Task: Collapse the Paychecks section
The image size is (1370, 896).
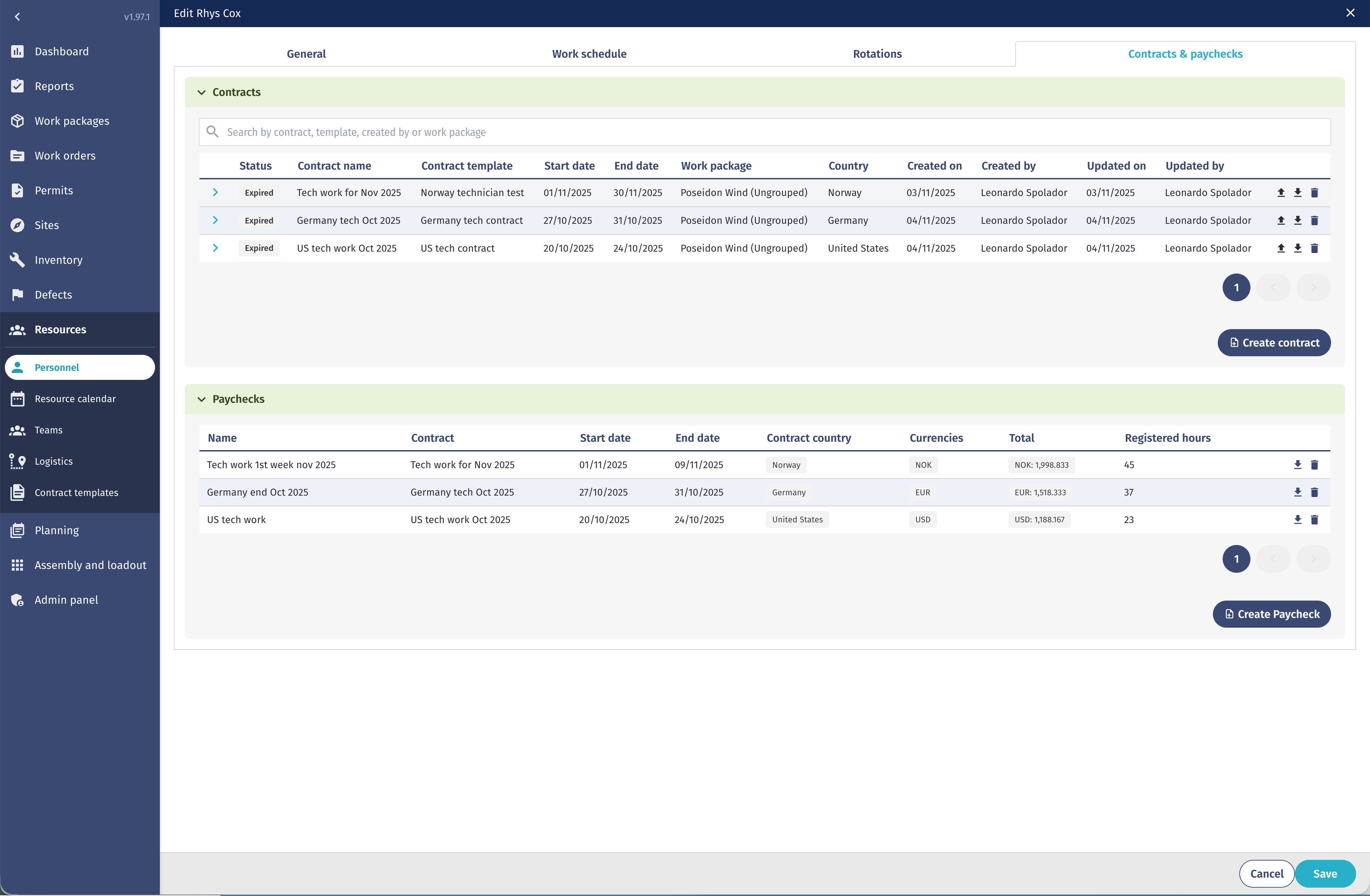Action: (x=202, y=399)
